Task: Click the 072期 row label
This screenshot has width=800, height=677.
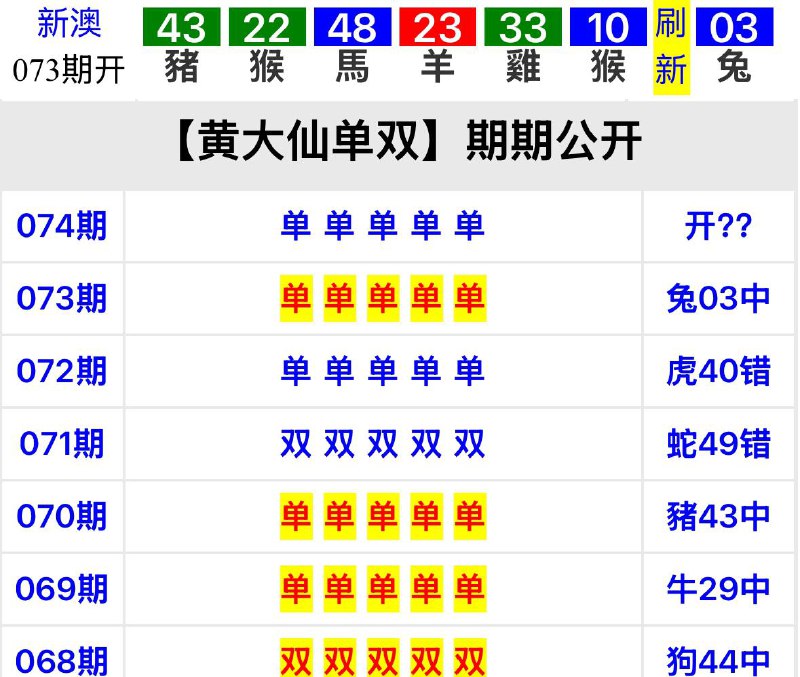Action: 62,371
